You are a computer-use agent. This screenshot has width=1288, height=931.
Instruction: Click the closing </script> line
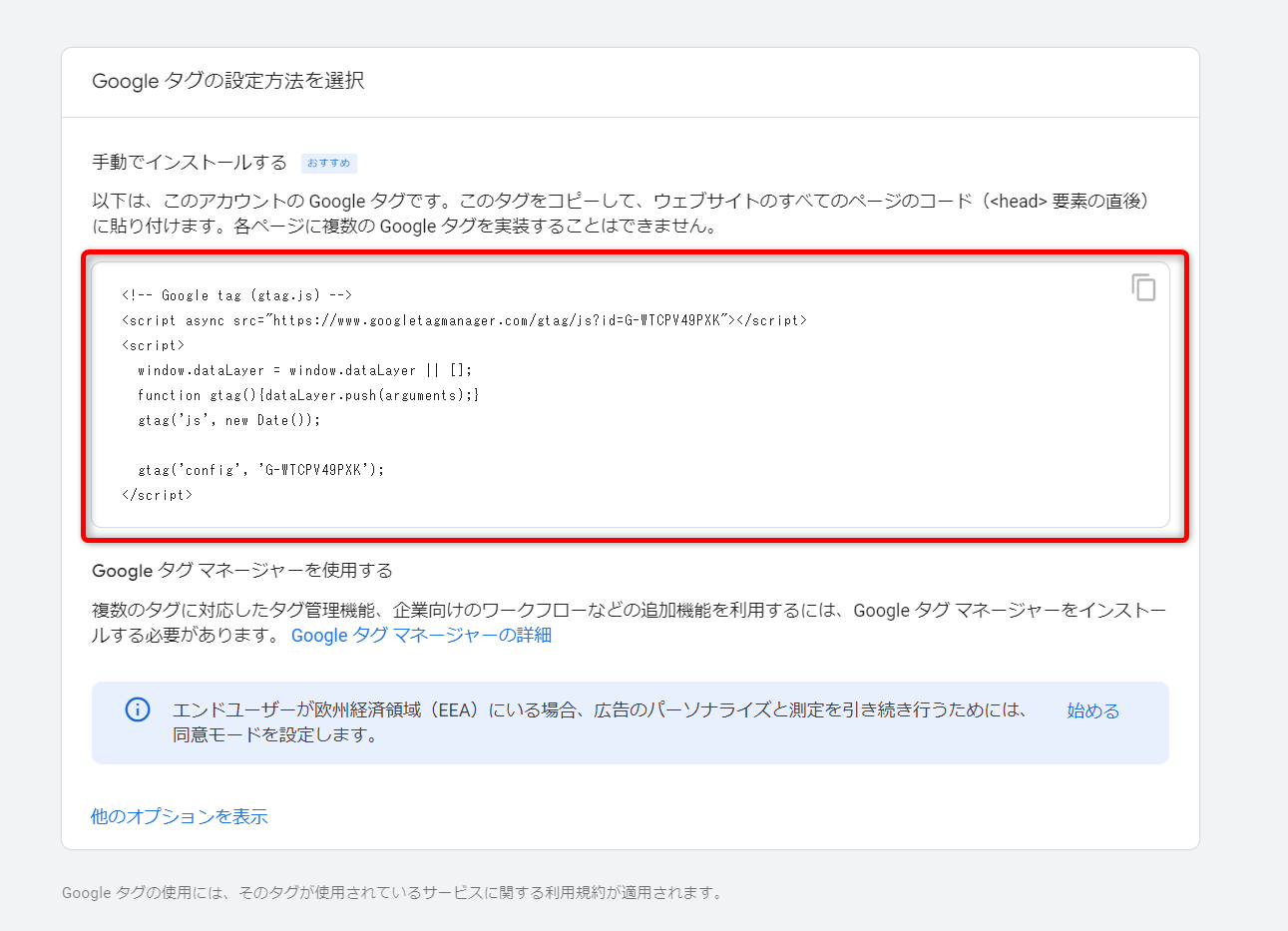tap(158, 495)
